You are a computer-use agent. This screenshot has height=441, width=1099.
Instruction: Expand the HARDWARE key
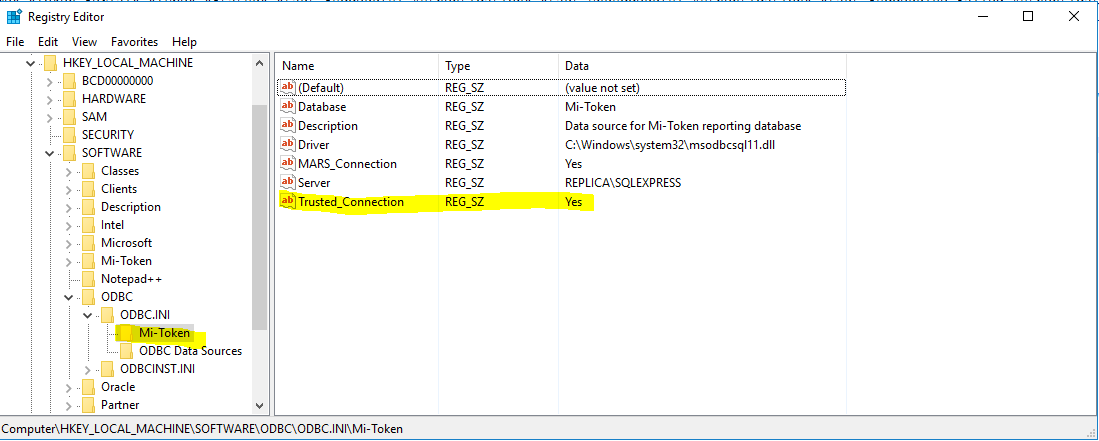pyautogui.click(x=49, y=99)
